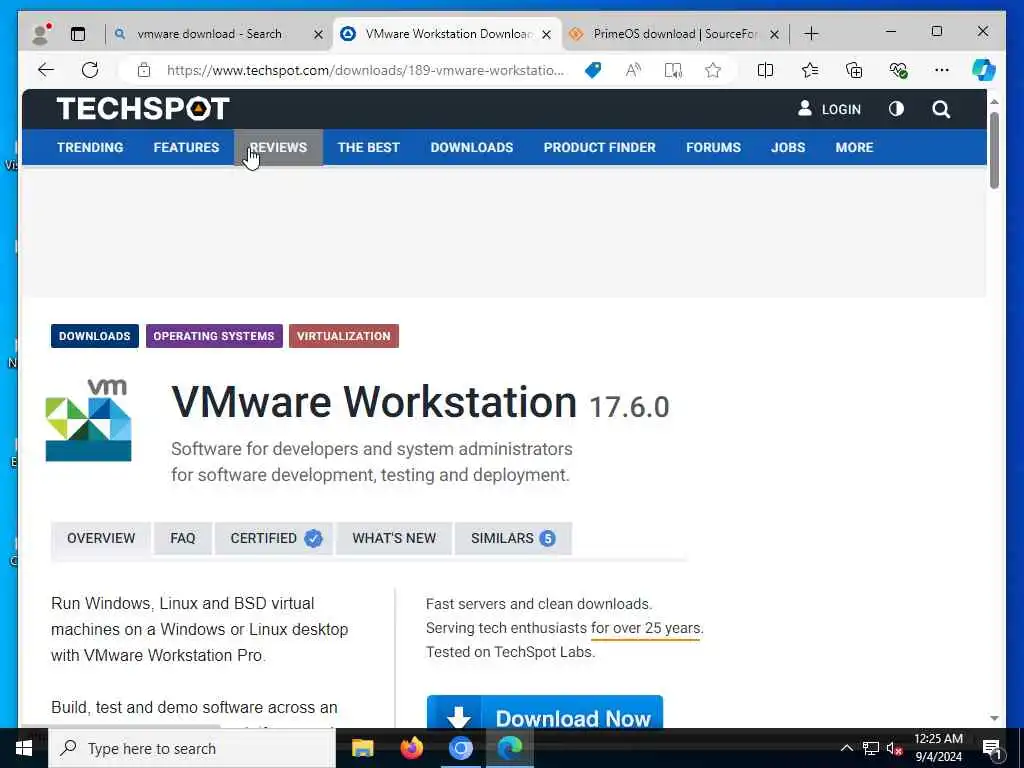
Task: Open the JOBS menu item
Action: (788, 148)
